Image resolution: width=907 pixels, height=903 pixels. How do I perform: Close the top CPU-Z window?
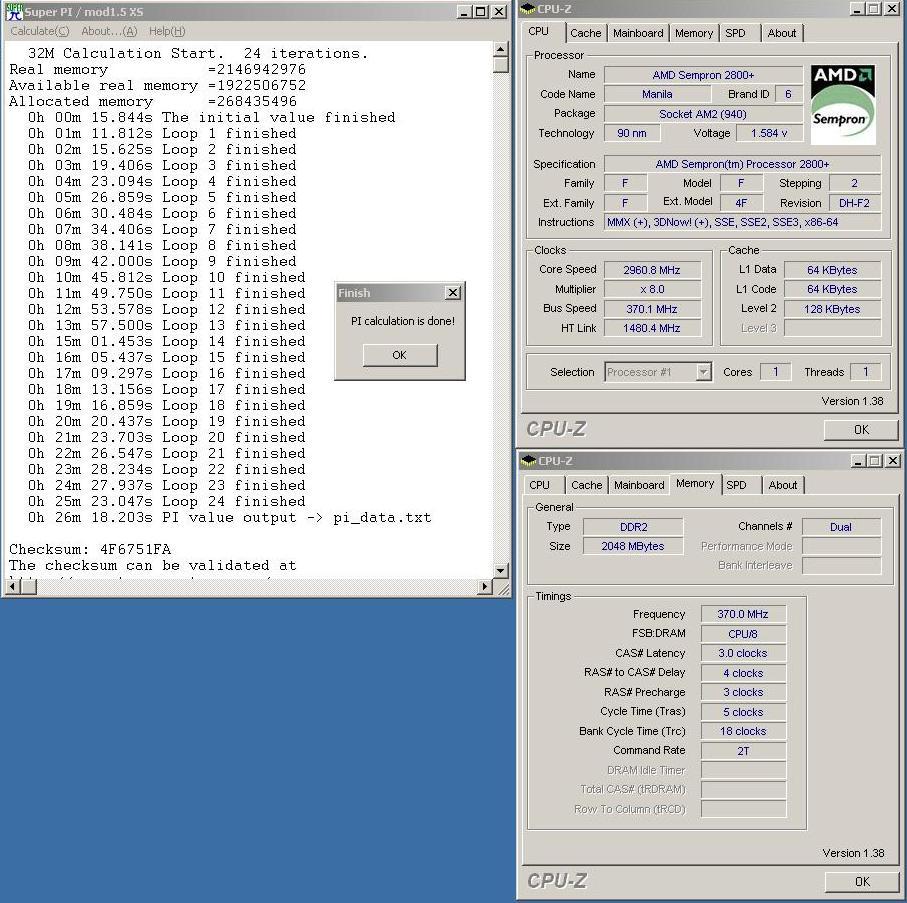[x=892, y=9]
